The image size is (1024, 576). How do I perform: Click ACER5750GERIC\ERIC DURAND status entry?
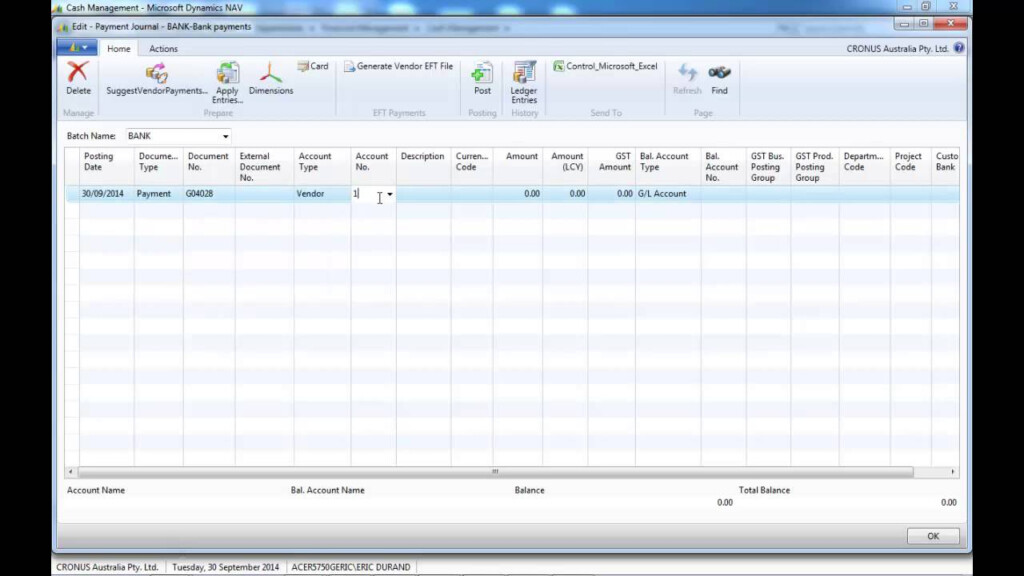coord(351,567)
